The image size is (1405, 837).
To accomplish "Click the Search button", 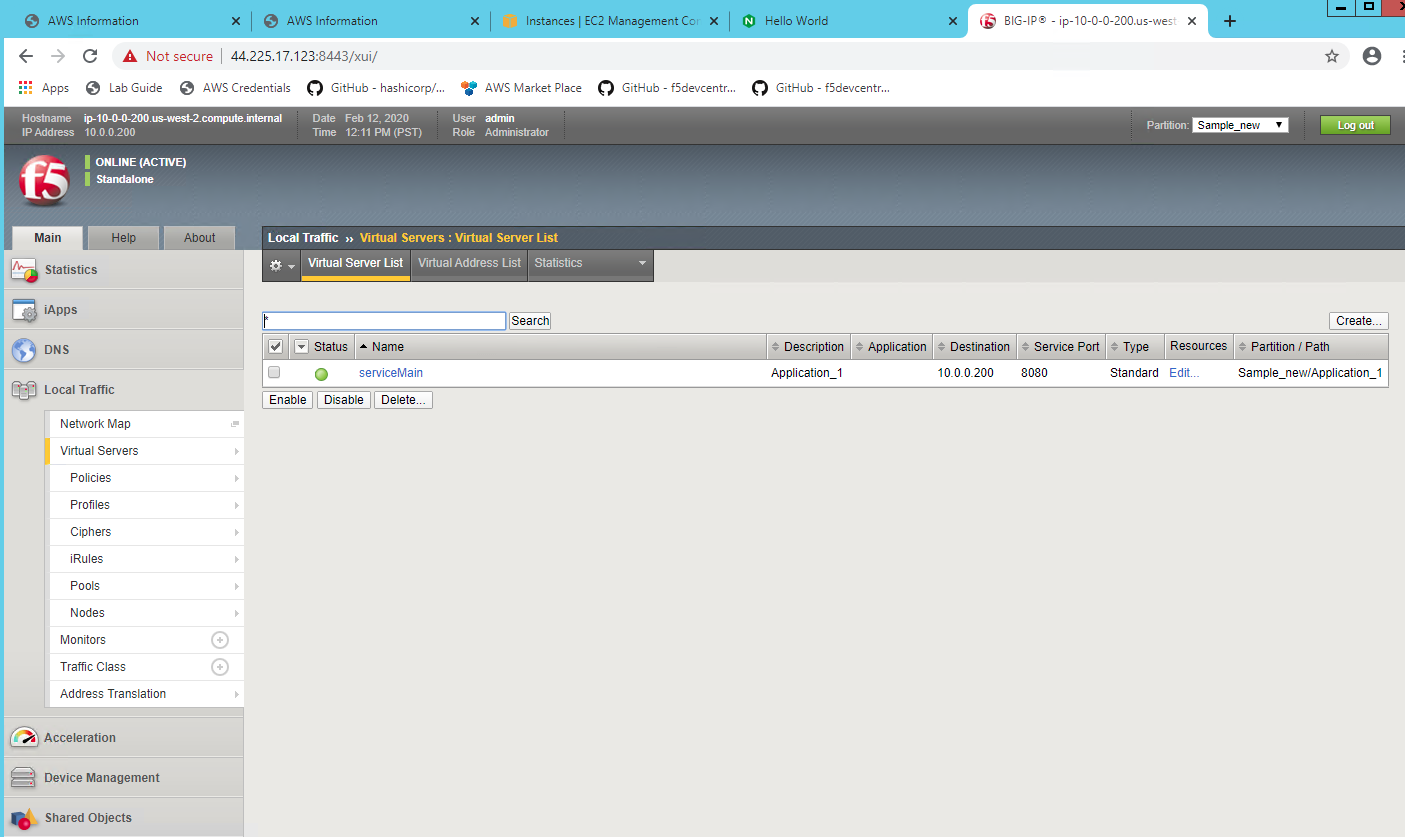I will (x=530, y=321).
